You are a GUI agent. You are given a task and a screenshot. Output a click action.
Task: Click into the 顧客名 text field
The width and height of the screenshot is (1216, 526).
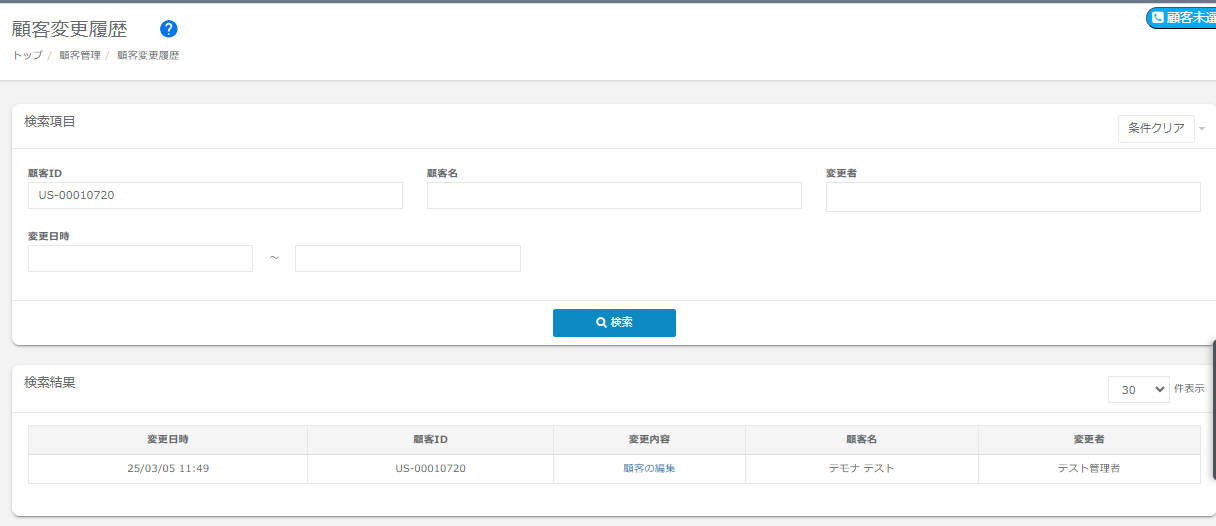click(614, 195)
